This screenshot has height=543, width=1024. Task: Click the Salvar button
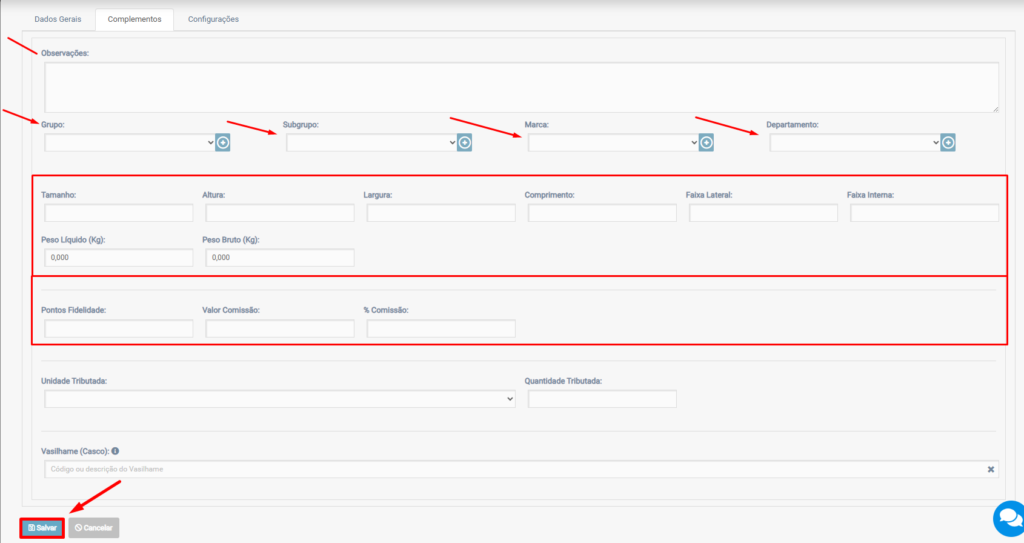[x=42, y=527]
